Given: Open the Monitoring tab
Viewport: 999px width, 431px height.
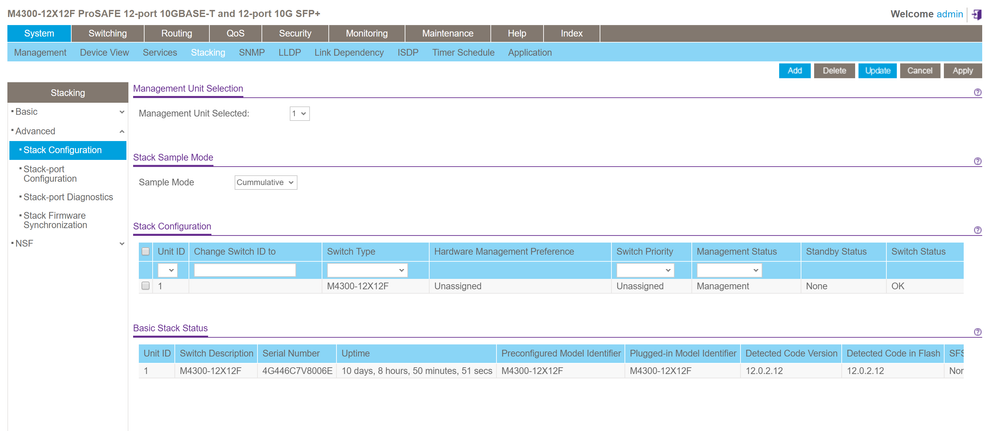Looking at the screenshot, I should tap(367, 34).
